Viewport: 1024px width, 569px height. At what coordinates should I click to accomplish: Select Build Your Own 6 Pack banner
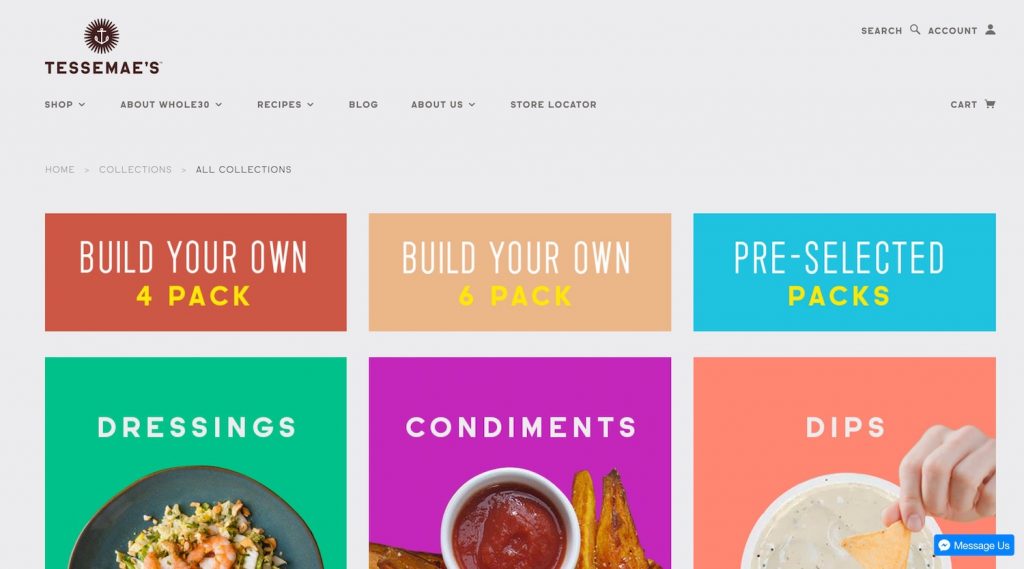pos(520,272)
